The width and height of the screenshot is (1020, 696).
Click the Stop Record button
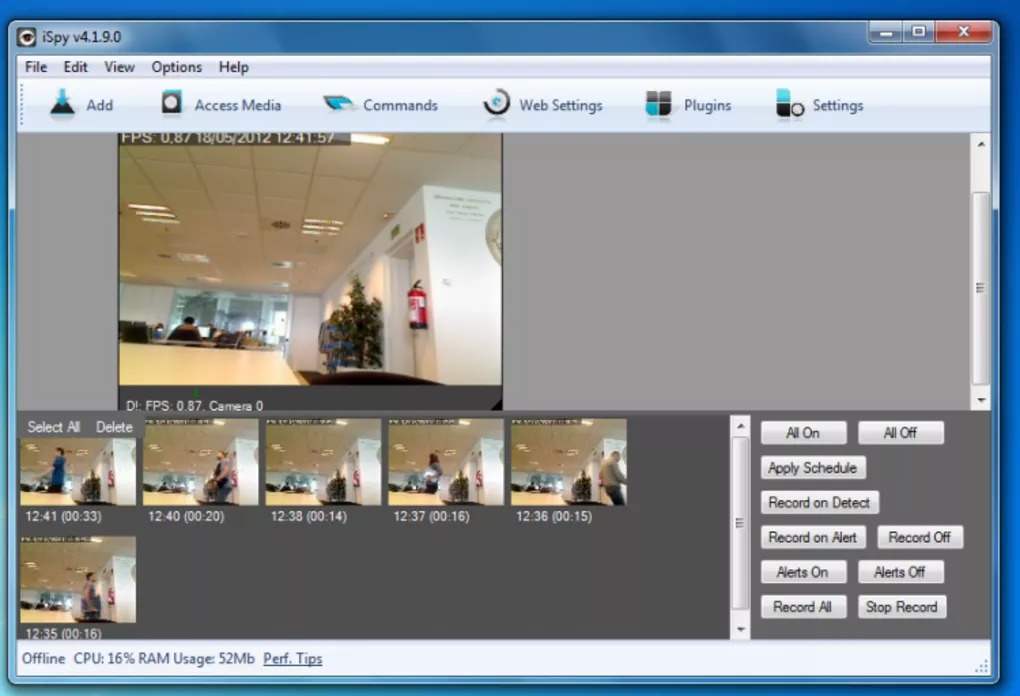[902, 607]
